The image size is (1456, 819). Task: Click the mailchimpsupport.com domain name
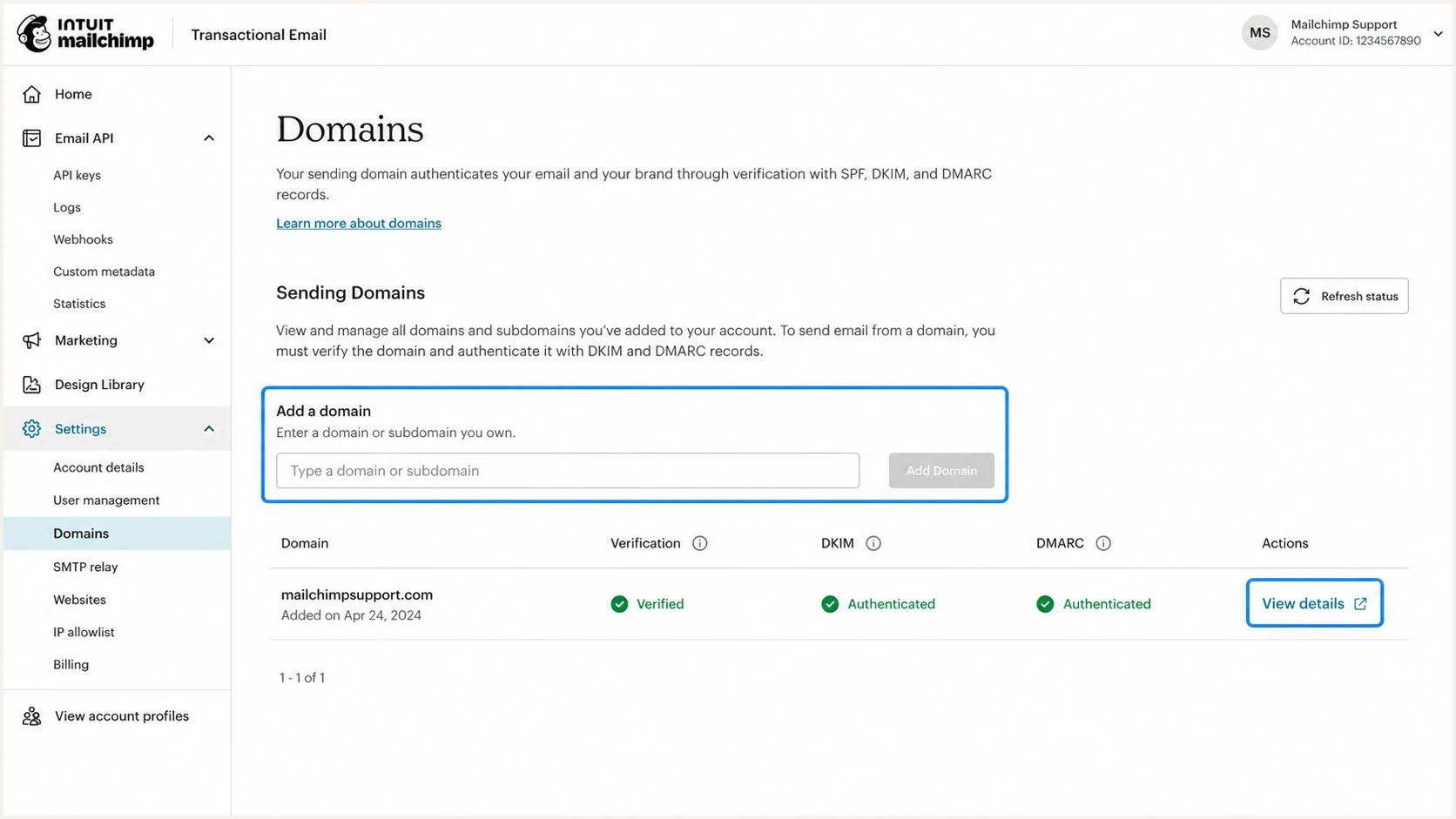357,594
